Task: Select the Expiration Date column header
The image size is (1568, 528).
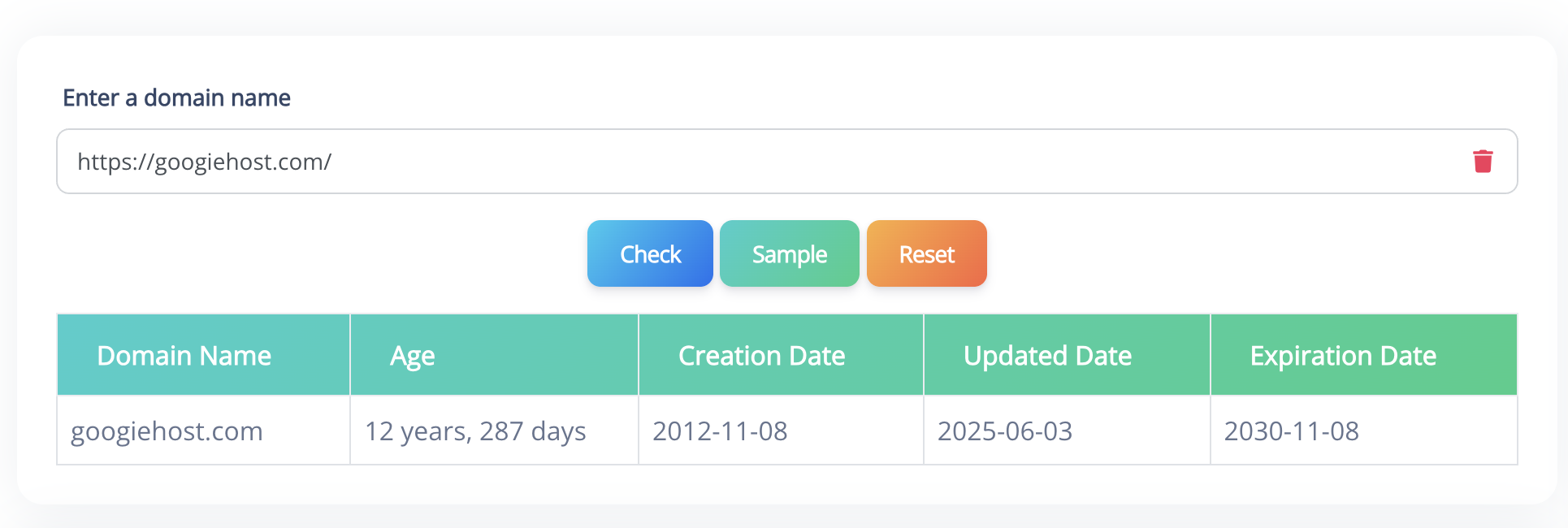Action: click(1343, 356)
